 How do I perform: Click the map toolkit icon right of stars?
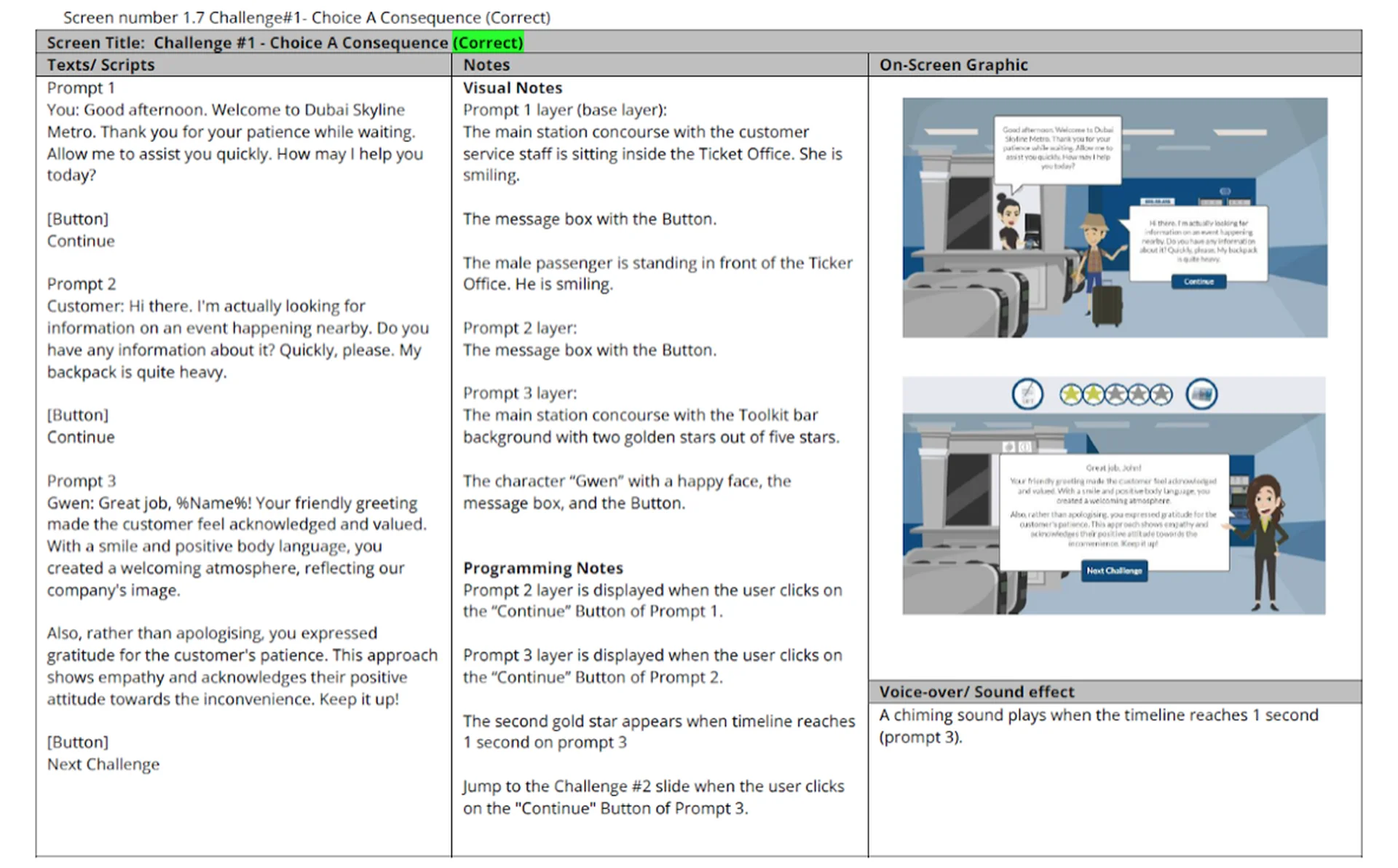coord(1201,395)
